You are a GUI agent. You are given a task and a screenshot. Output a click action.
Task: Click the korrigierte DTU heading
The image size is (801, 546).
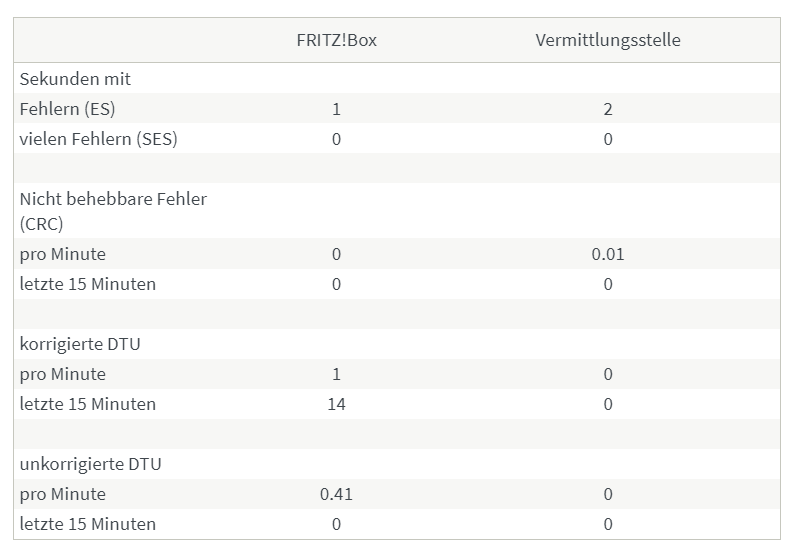tap(80, 344)
